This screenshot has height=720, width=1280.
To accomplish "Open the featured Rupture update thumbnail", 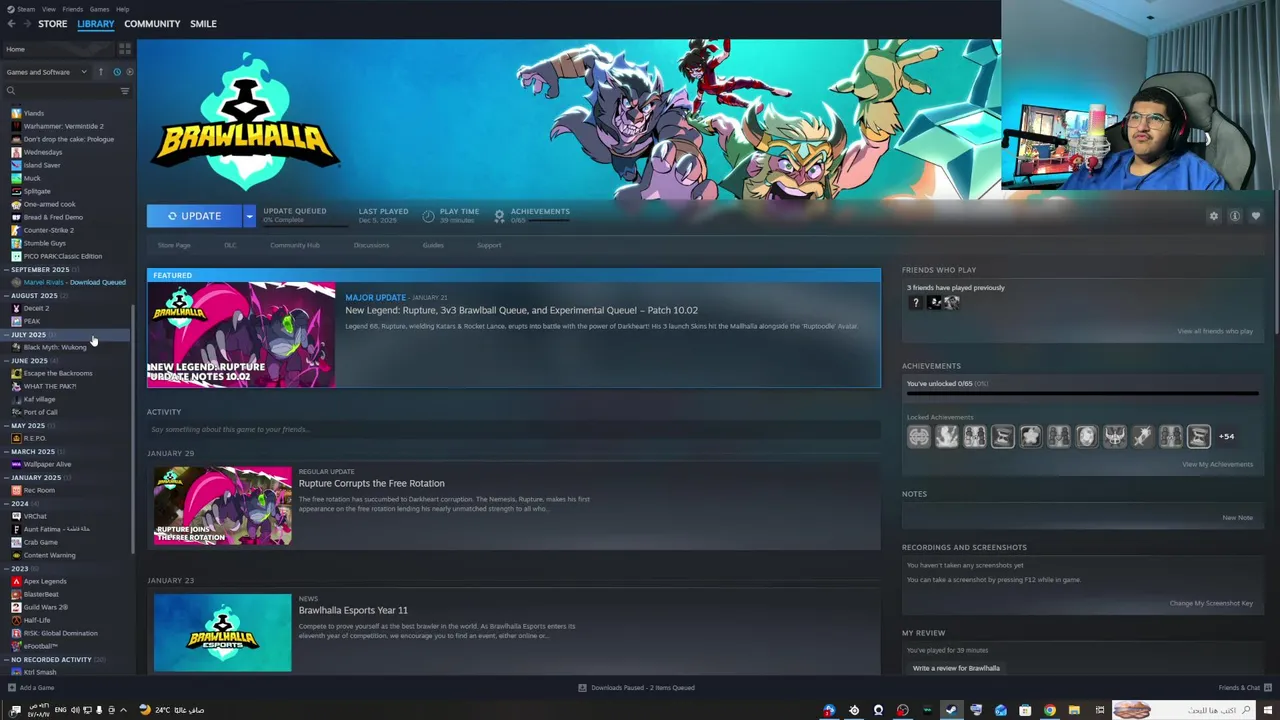I will [x=241, y=335].
